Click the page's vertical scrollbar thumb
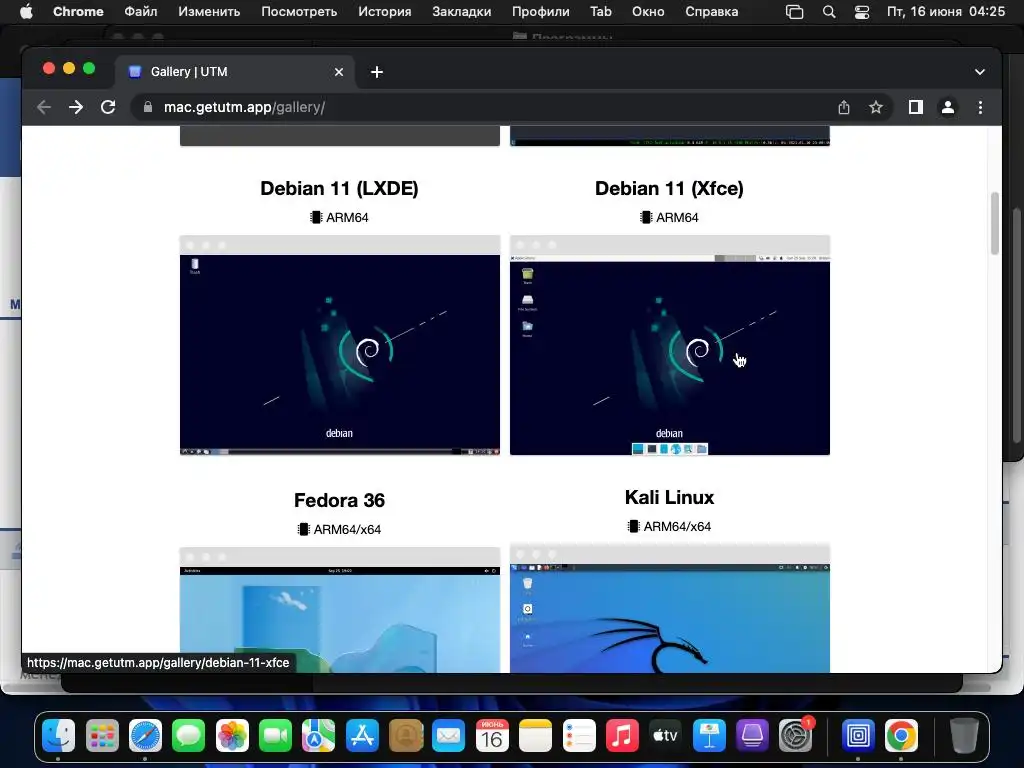The image size is (1024, 768). [995, 223]
